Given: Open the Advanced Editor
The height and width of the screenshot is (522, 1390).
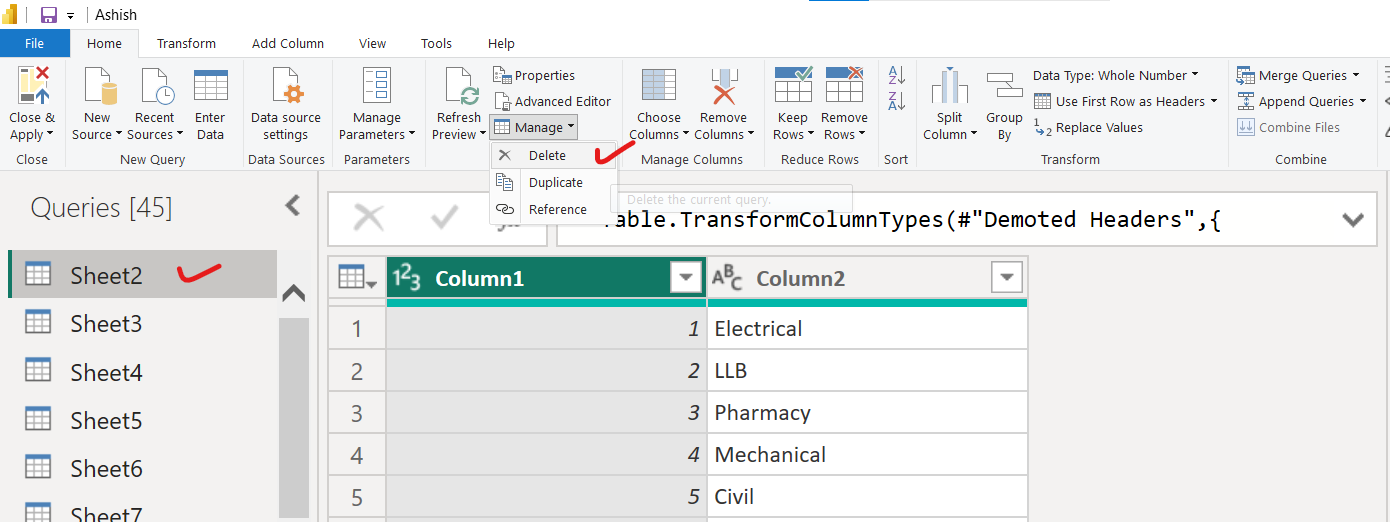Looking at the screenshot, I should pos(552,101).
